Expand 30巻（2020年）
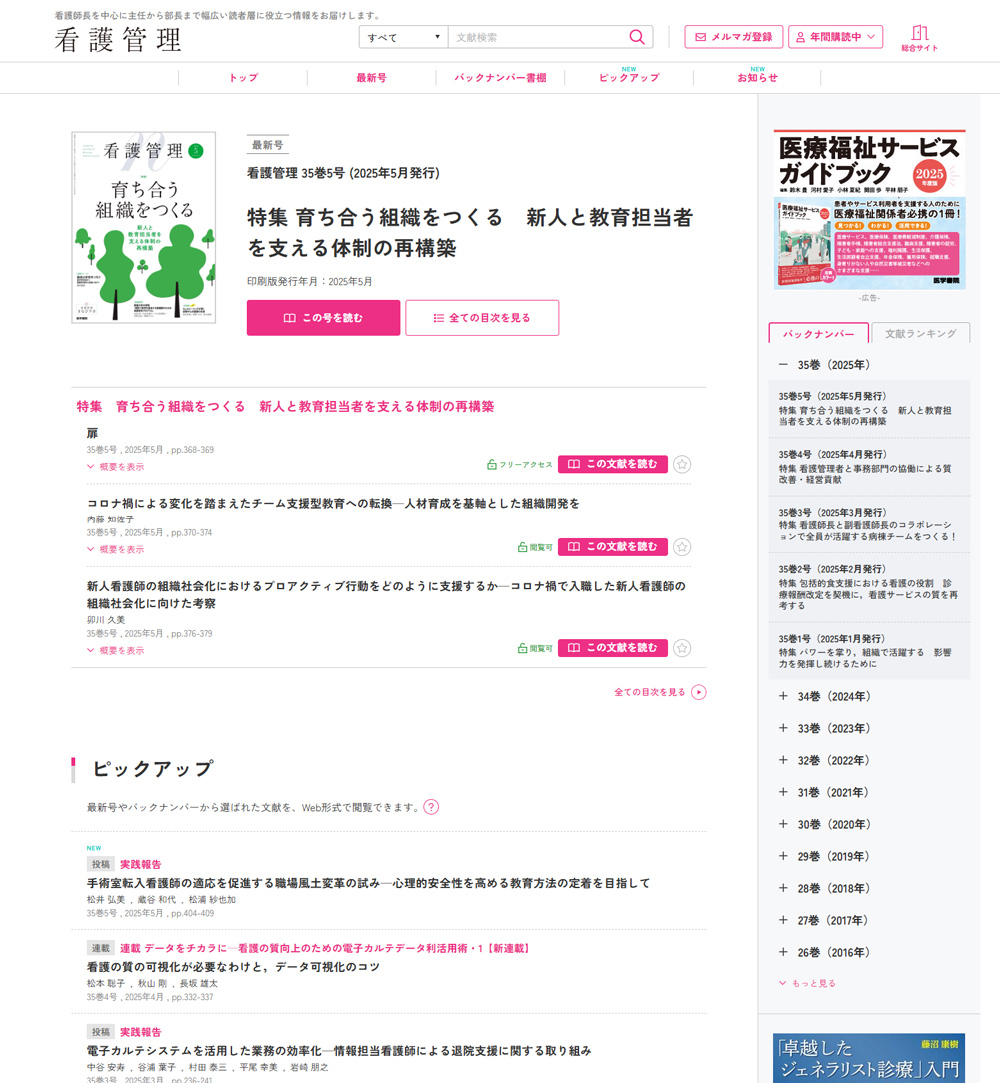This screenshot has height=1083, width=1000. 782,824
